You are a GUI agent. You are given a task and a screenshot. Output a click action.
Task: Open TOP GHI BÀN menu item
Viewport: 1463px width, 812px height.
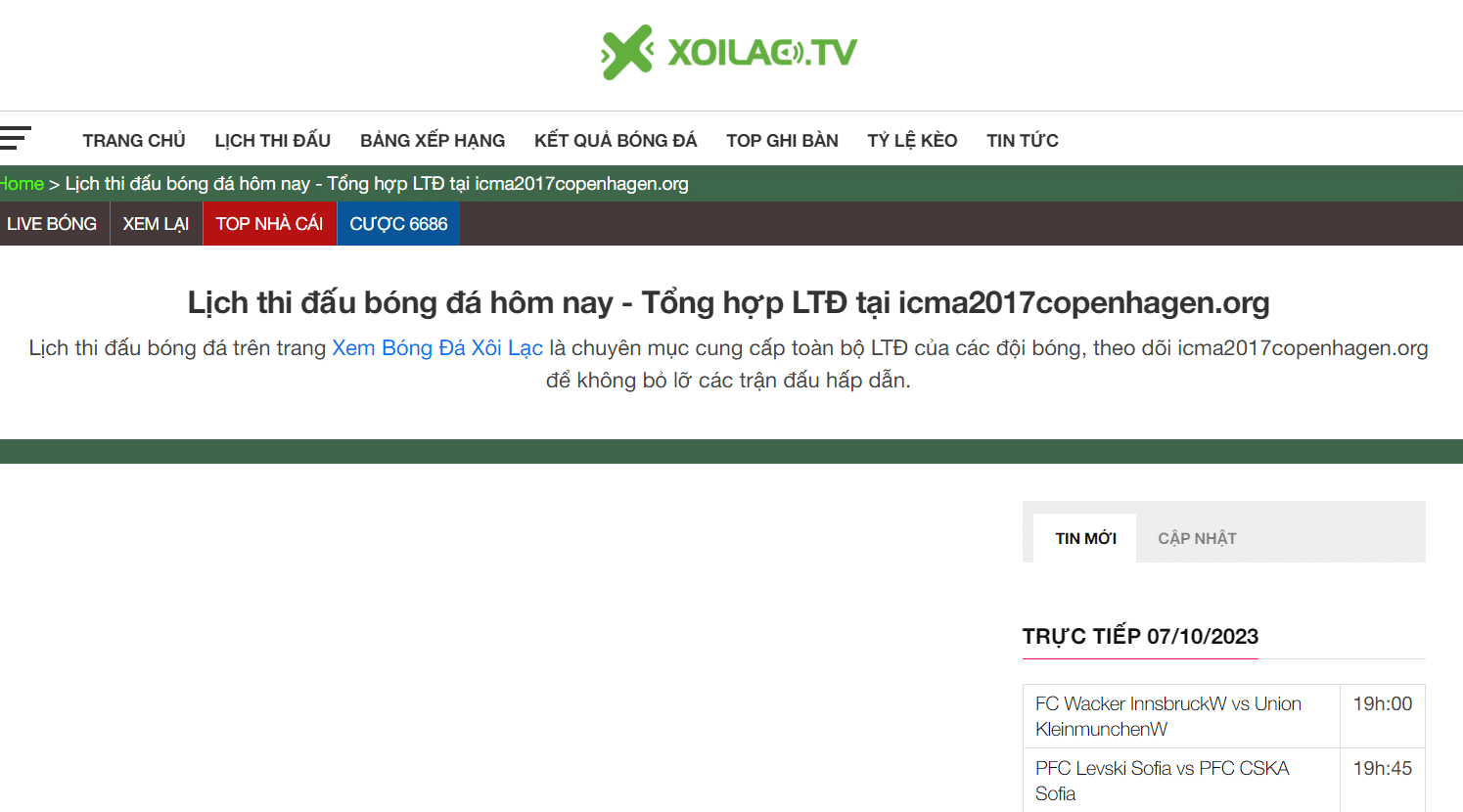pos(782,141)
